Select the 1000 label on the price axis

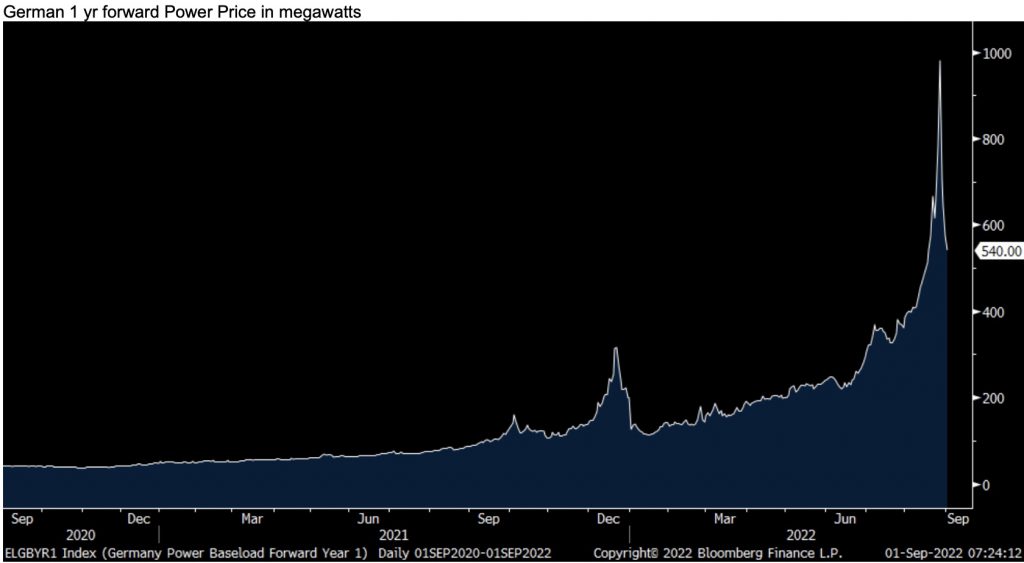click(994, 53)
